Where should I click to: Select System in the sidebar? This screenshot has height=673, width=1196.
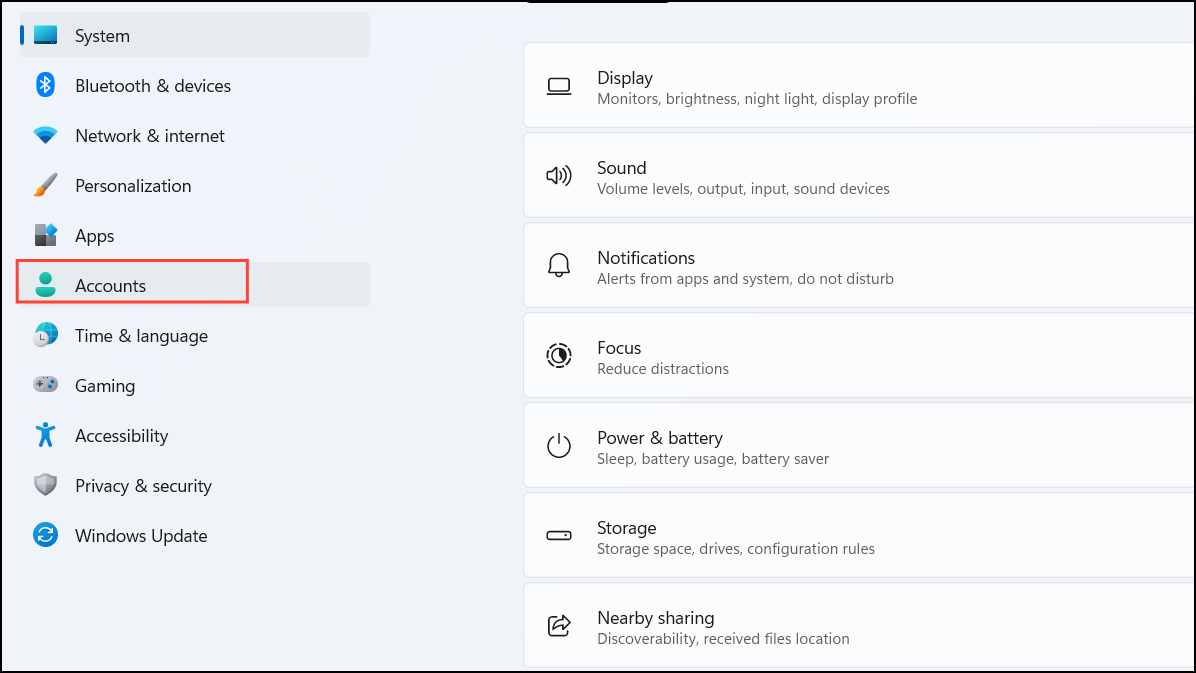click(102, 36)
